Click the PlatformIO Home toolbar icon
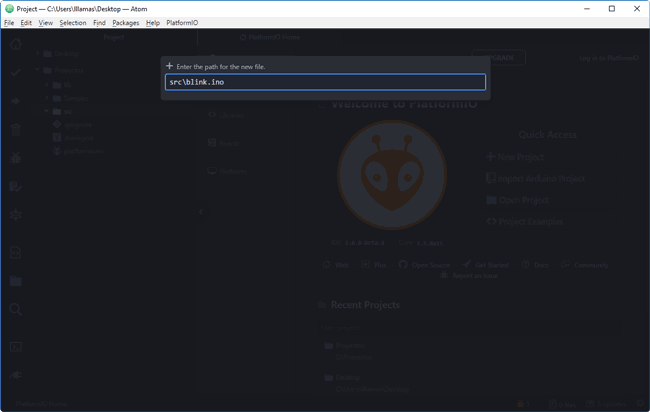Screen dimensions: 650x412 coord(16,44)
